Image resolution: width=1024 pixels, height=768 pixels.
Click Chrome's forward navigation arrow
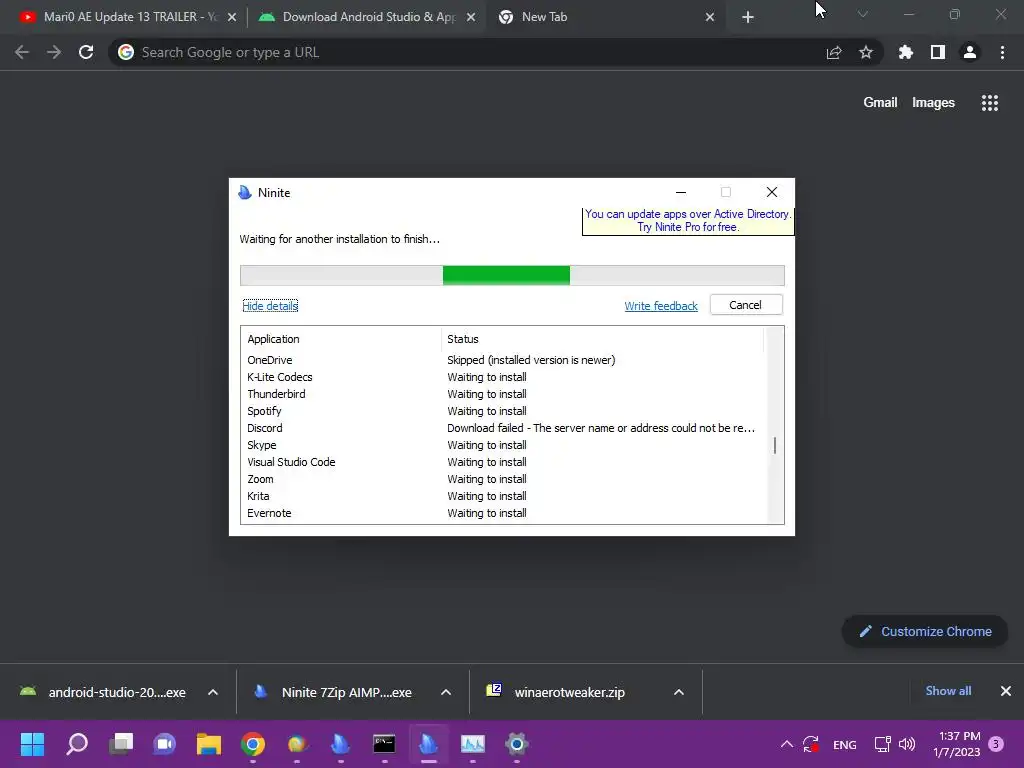54,52
